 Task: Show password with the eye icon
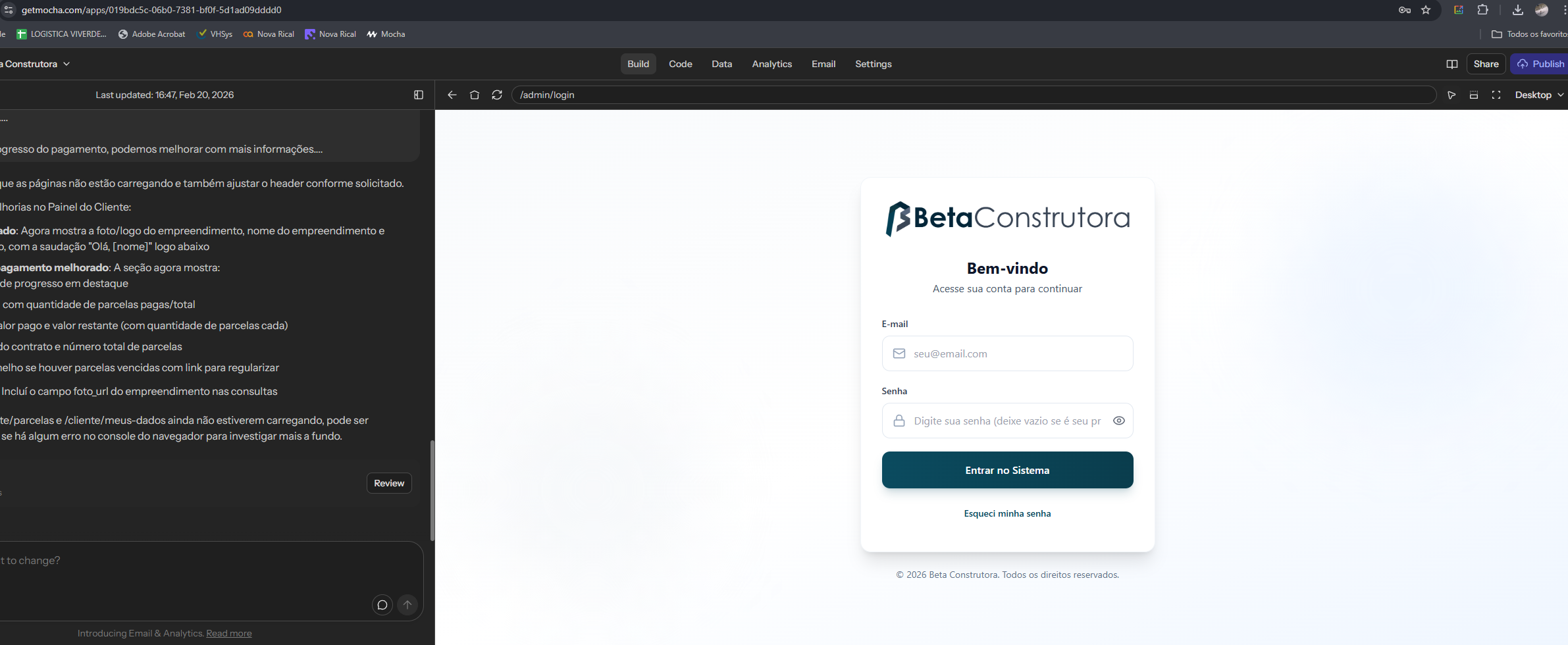1118,421
